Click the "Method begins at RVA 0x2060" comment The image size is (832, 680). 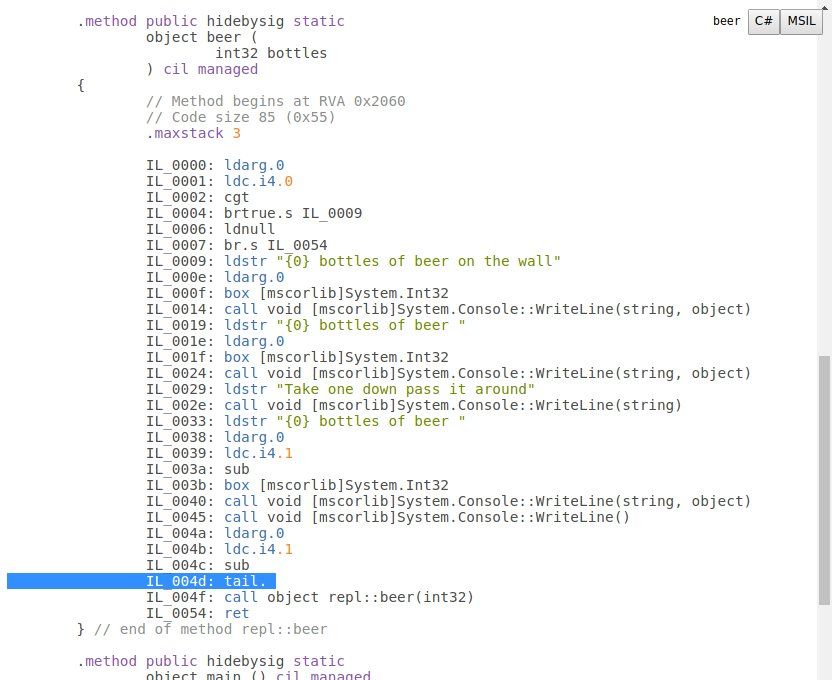click(x=275, y=101)
